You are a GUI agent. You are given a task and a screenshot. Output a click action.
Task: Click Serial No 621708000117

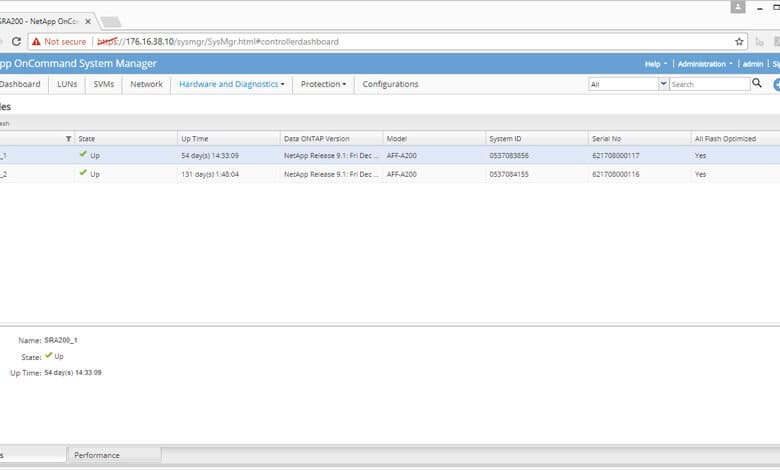click(616, 156)
